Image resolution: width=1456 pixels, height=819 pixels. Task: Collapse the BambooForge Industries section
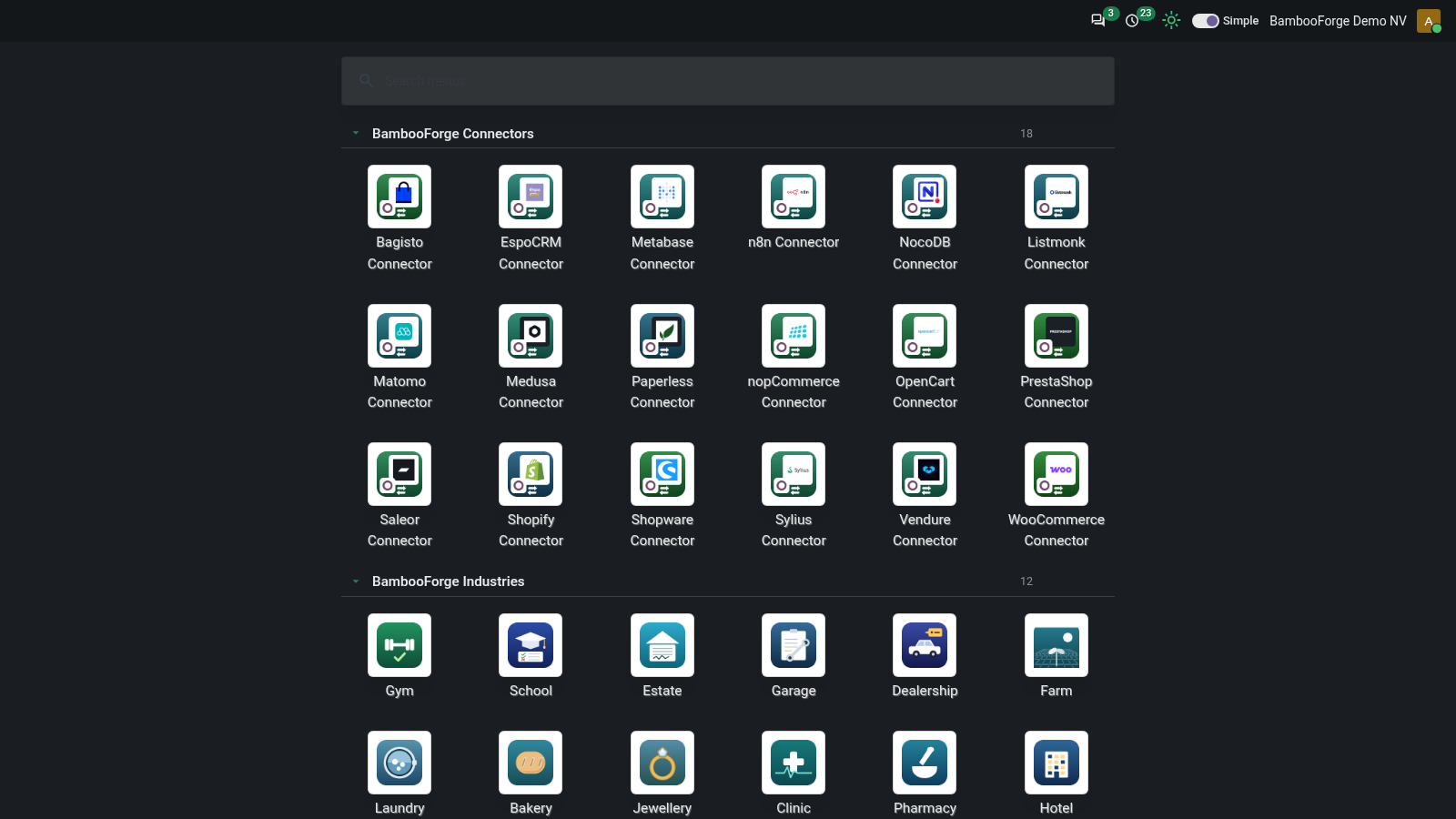[356, 581]
